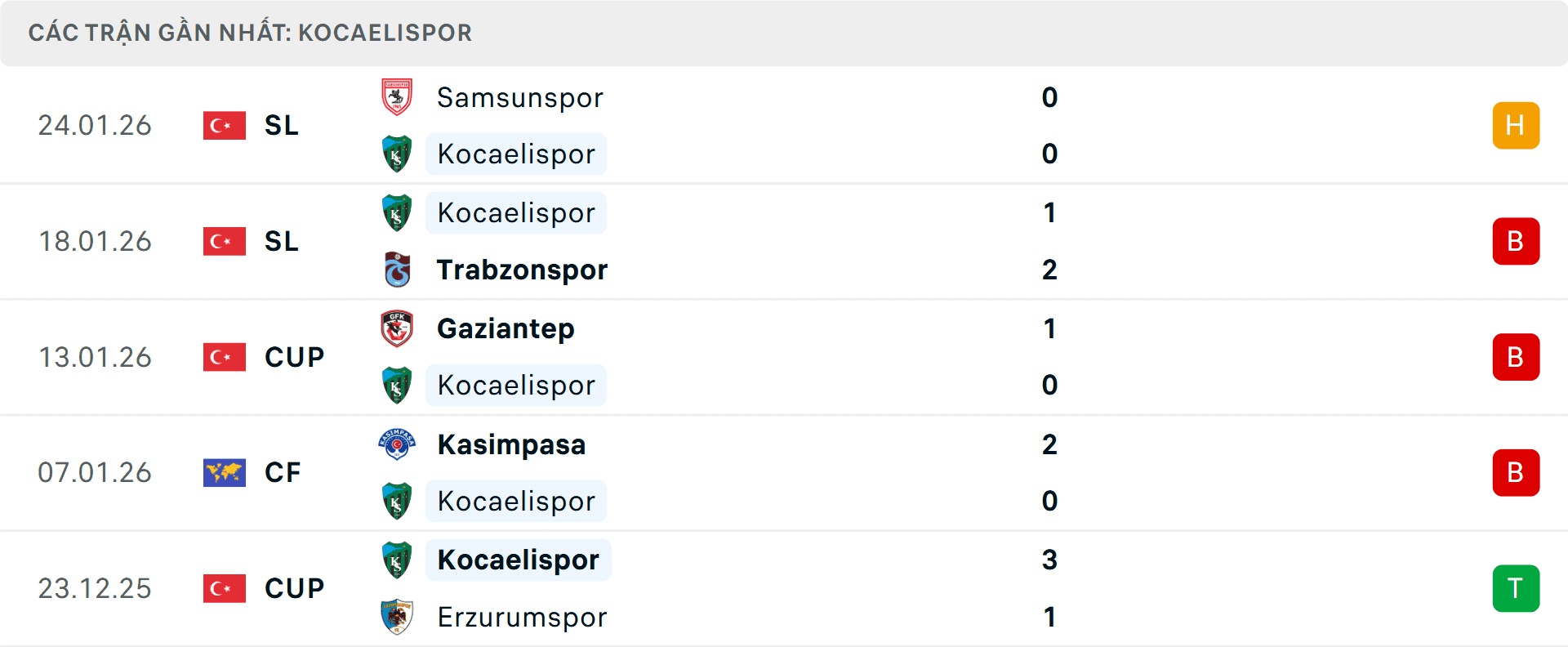Select the 18.01.26 match date
Screen dimensions: 1568x647
click(x=95, y=241)
